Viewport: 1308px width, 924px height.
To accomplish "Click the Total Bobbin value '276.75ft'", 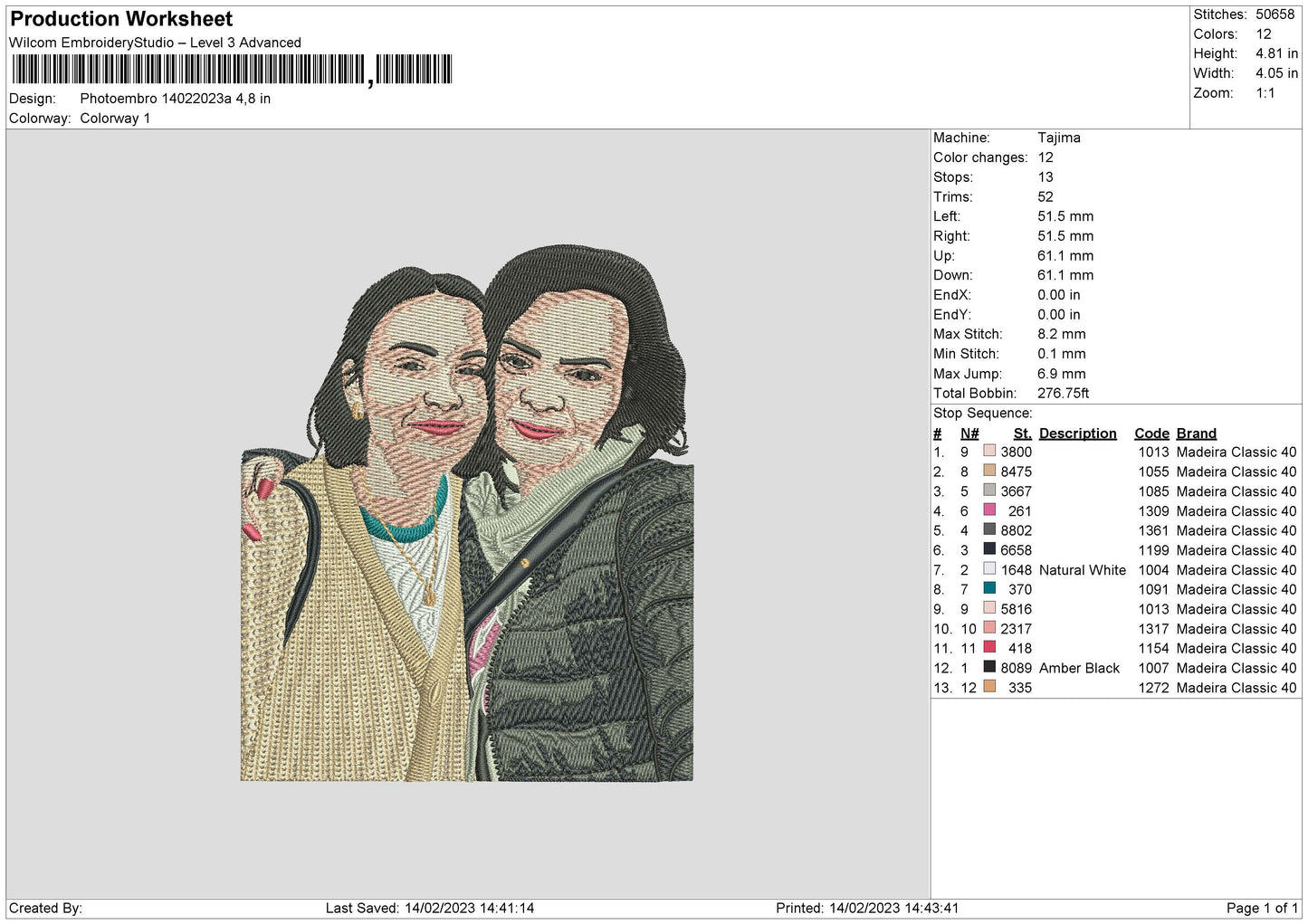I will pyautogui.click(x=1064, y=394).
